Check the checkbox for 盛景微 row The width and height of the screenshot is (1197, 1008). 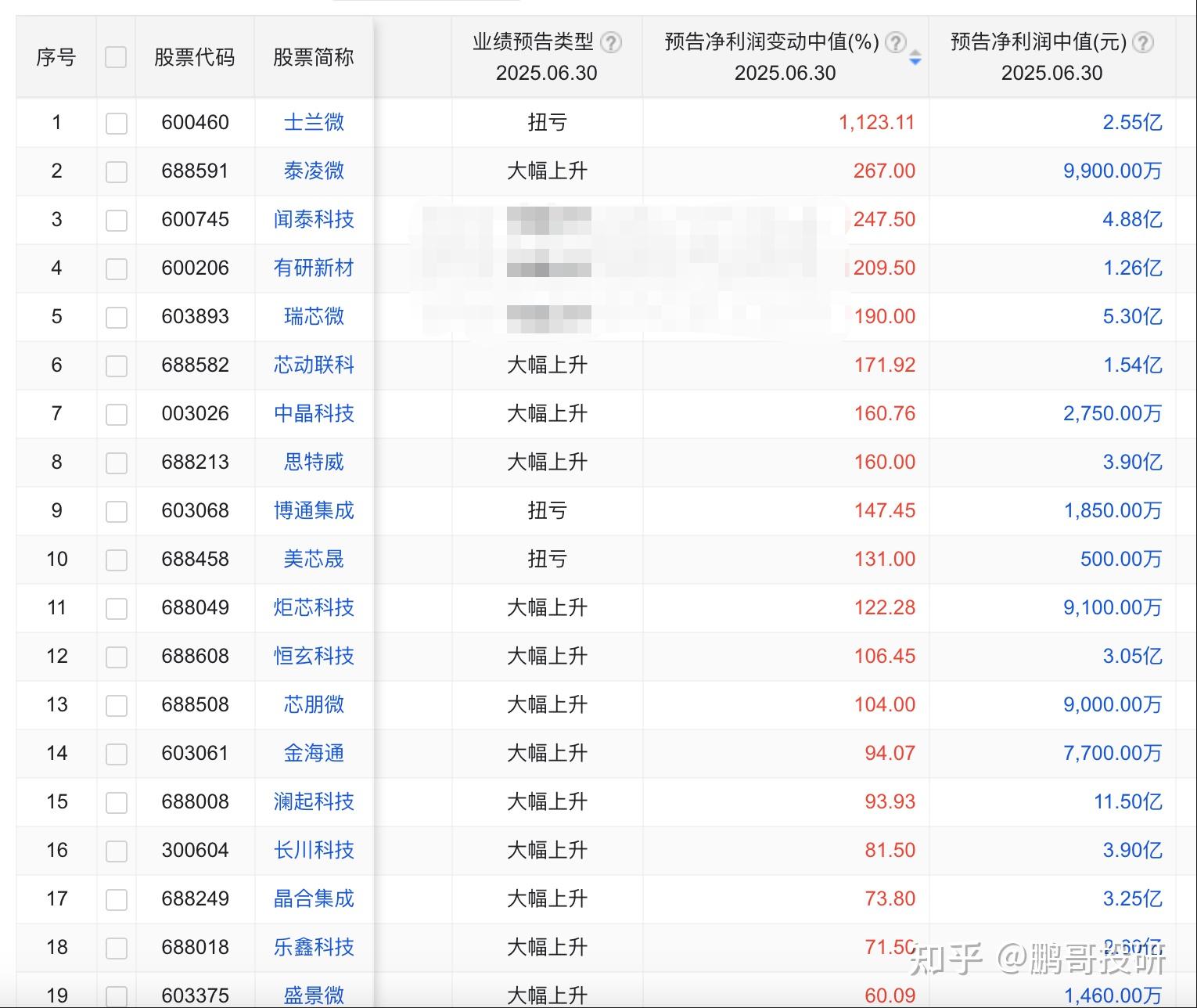[x=116, y=995]
